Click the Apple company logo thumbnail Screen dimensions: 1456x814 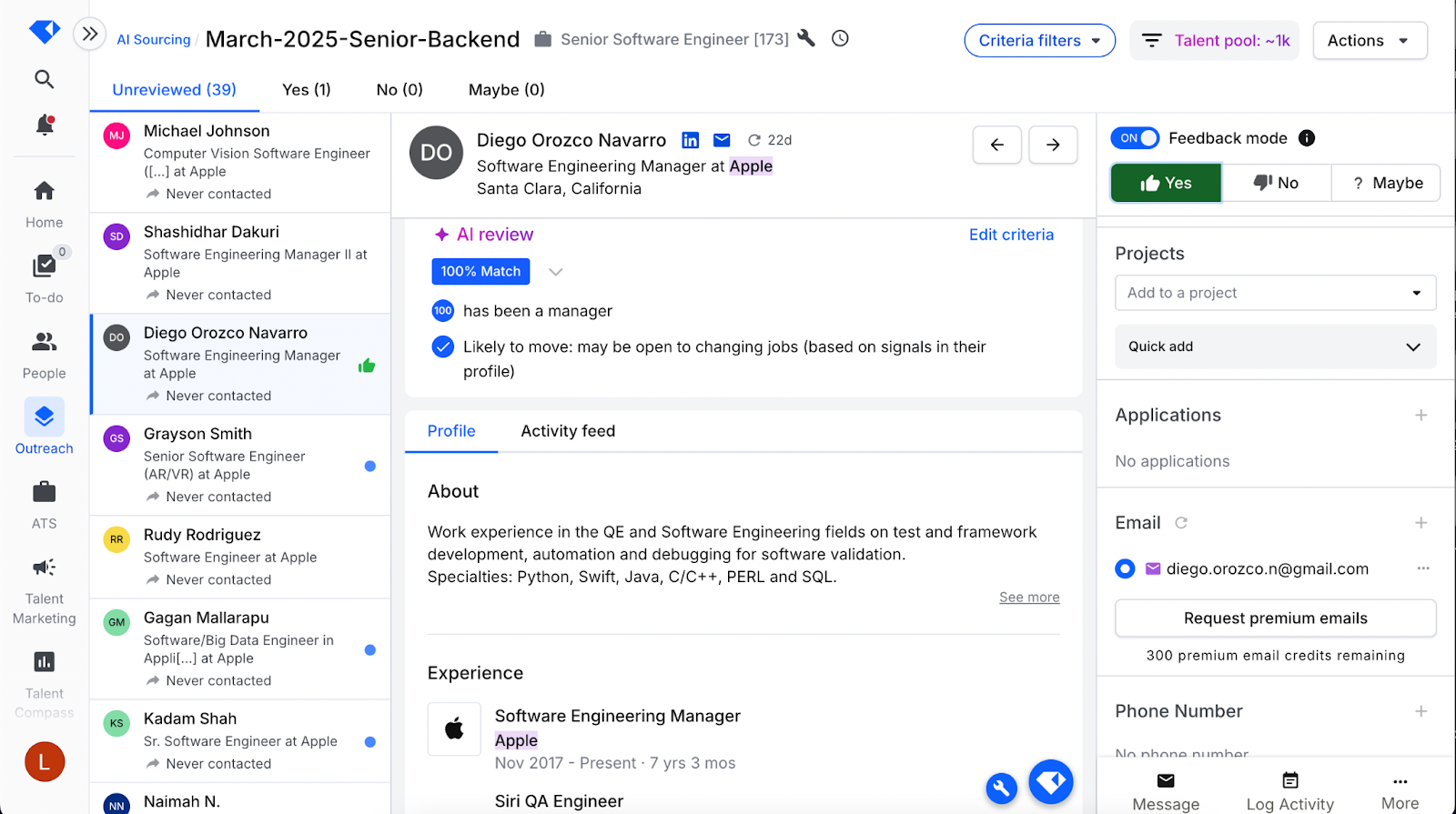pos(454,729)
